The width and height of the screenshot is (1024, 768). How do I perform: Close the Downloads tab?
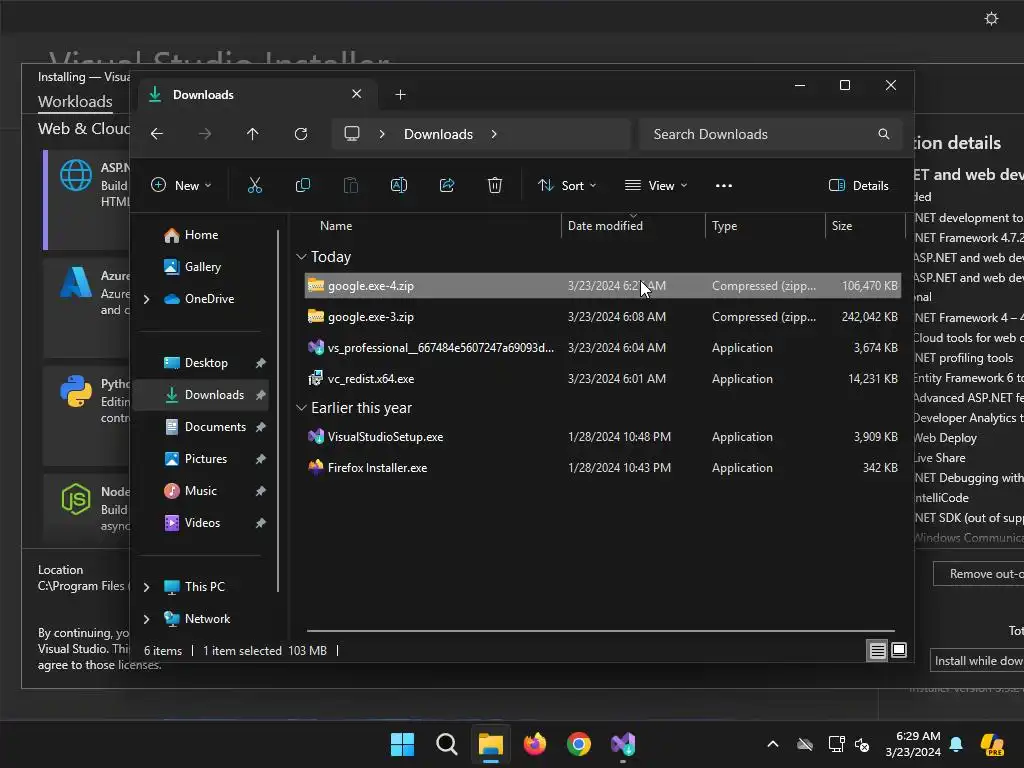coord(357,94)
